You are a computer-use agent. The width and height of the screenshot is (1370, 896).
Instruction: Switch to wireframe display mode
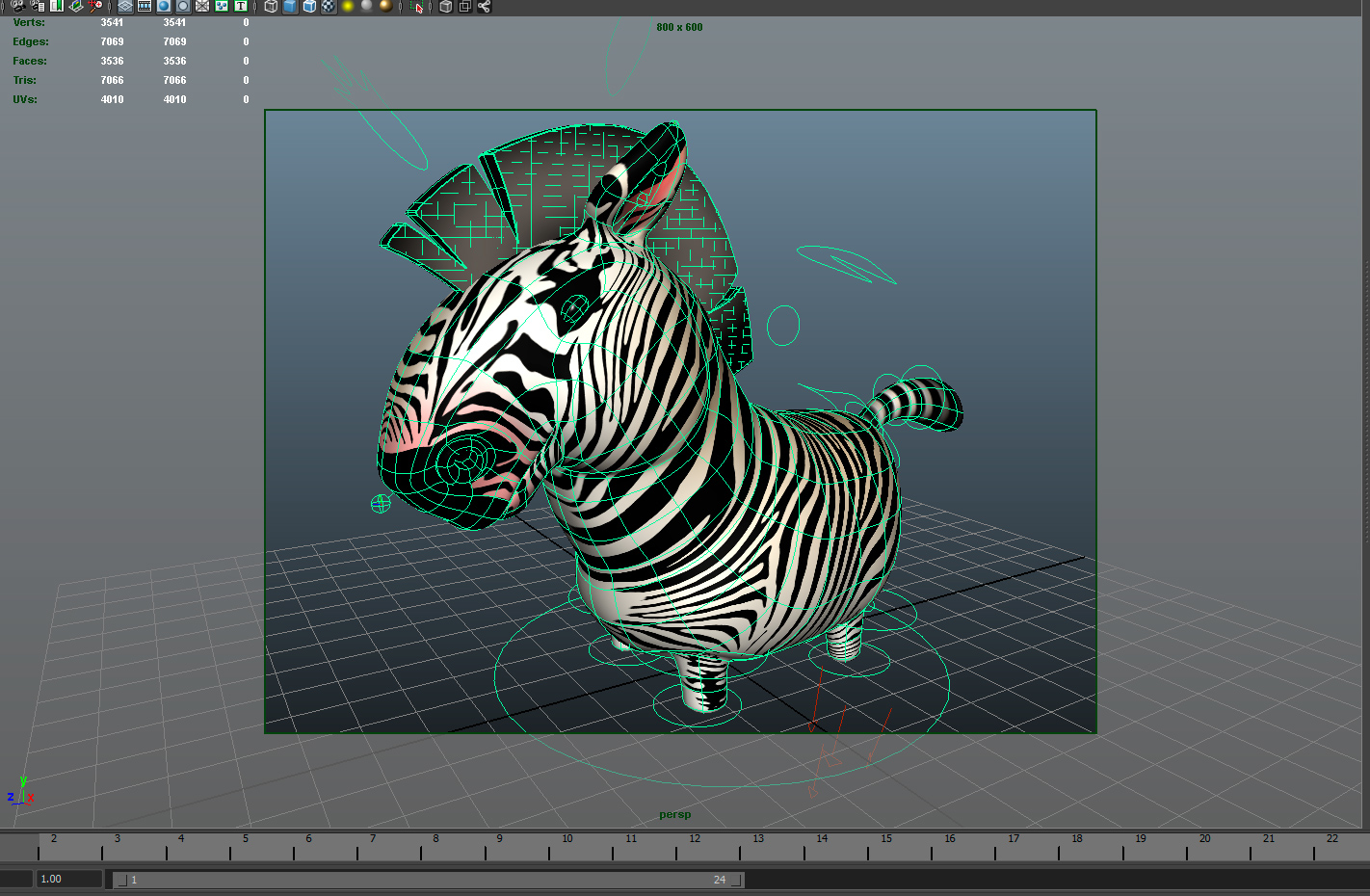tap(271, 7)
